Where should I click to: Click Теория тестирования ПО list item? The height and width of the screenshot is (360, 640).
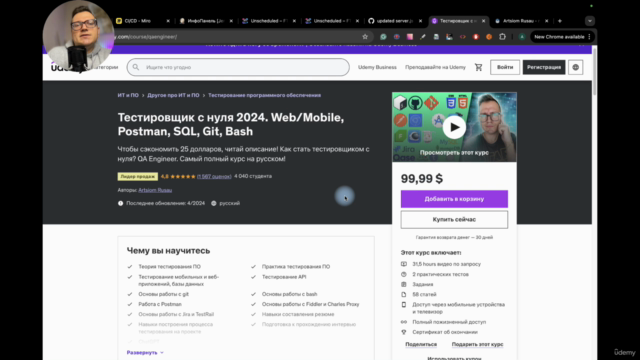point(169,267)
